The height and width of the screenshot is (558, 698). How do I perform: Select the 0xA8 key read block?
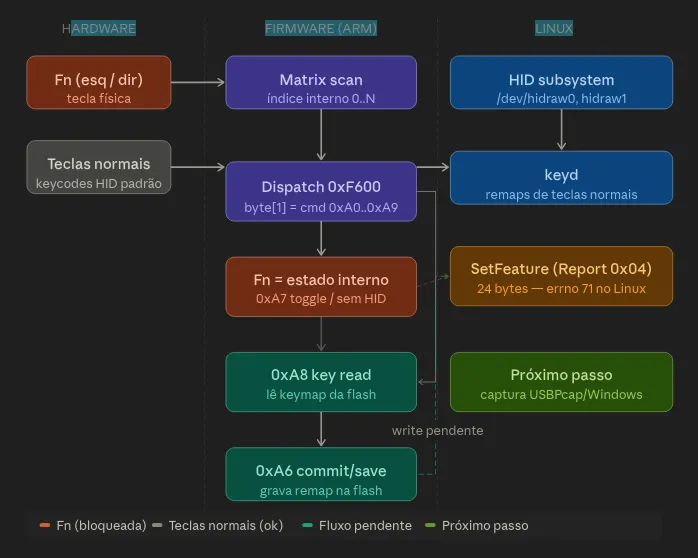(321, 382)
